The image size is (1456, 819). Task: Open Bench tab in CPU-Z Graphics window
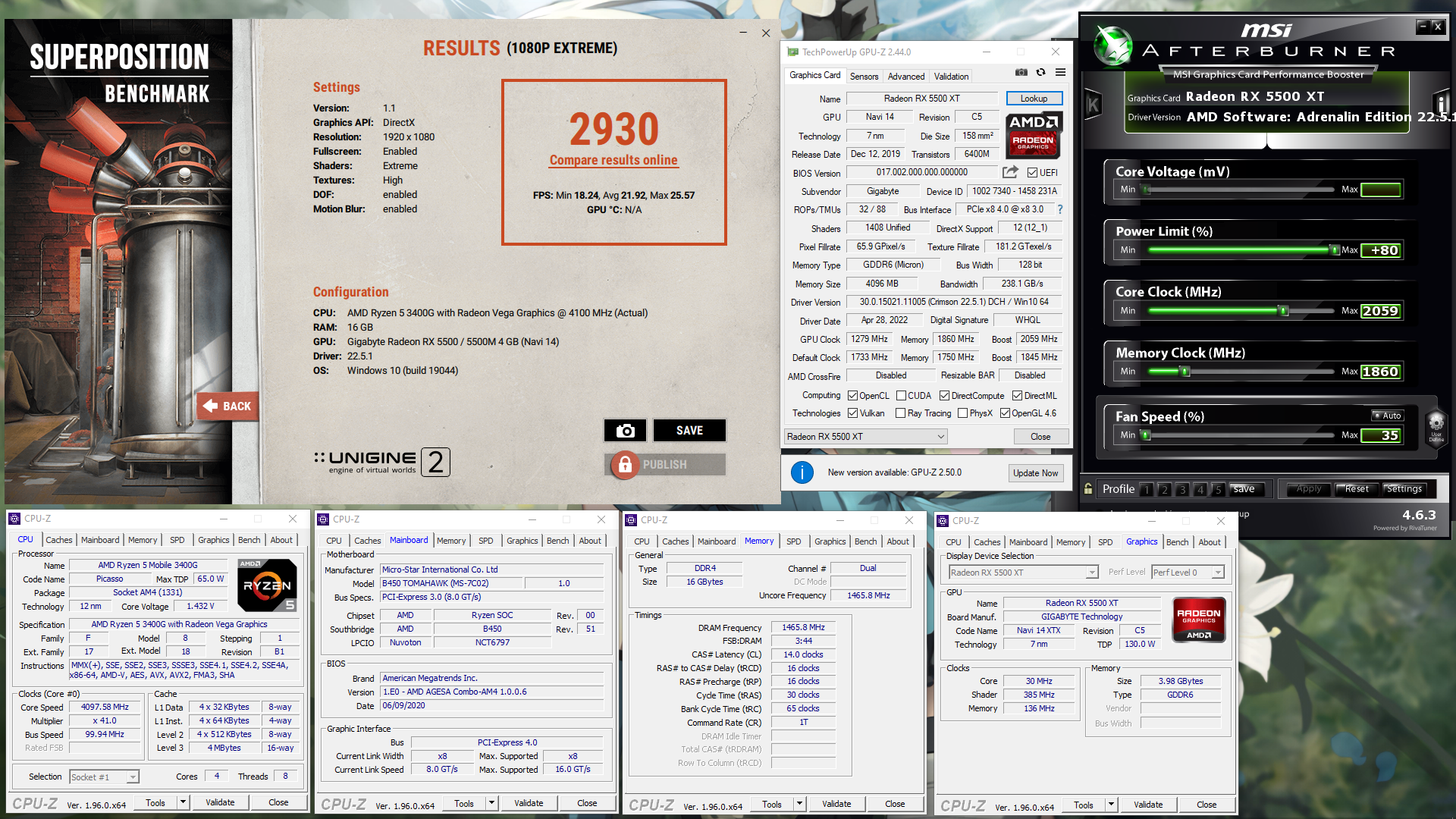point(1178,542)
